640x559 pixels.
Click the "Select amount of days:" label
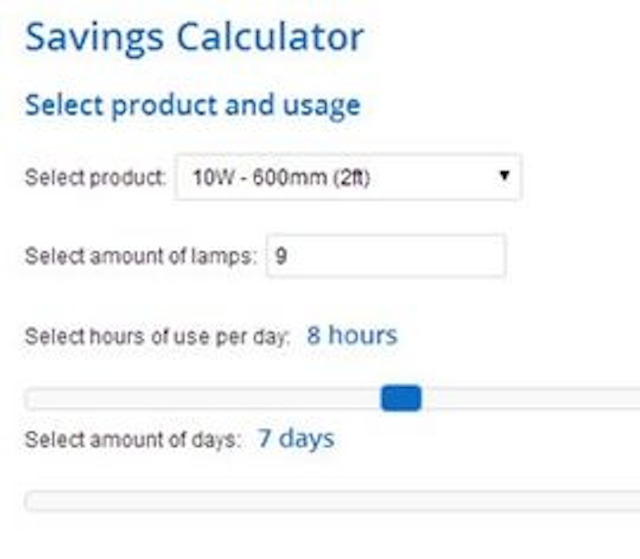coord(133,440)
